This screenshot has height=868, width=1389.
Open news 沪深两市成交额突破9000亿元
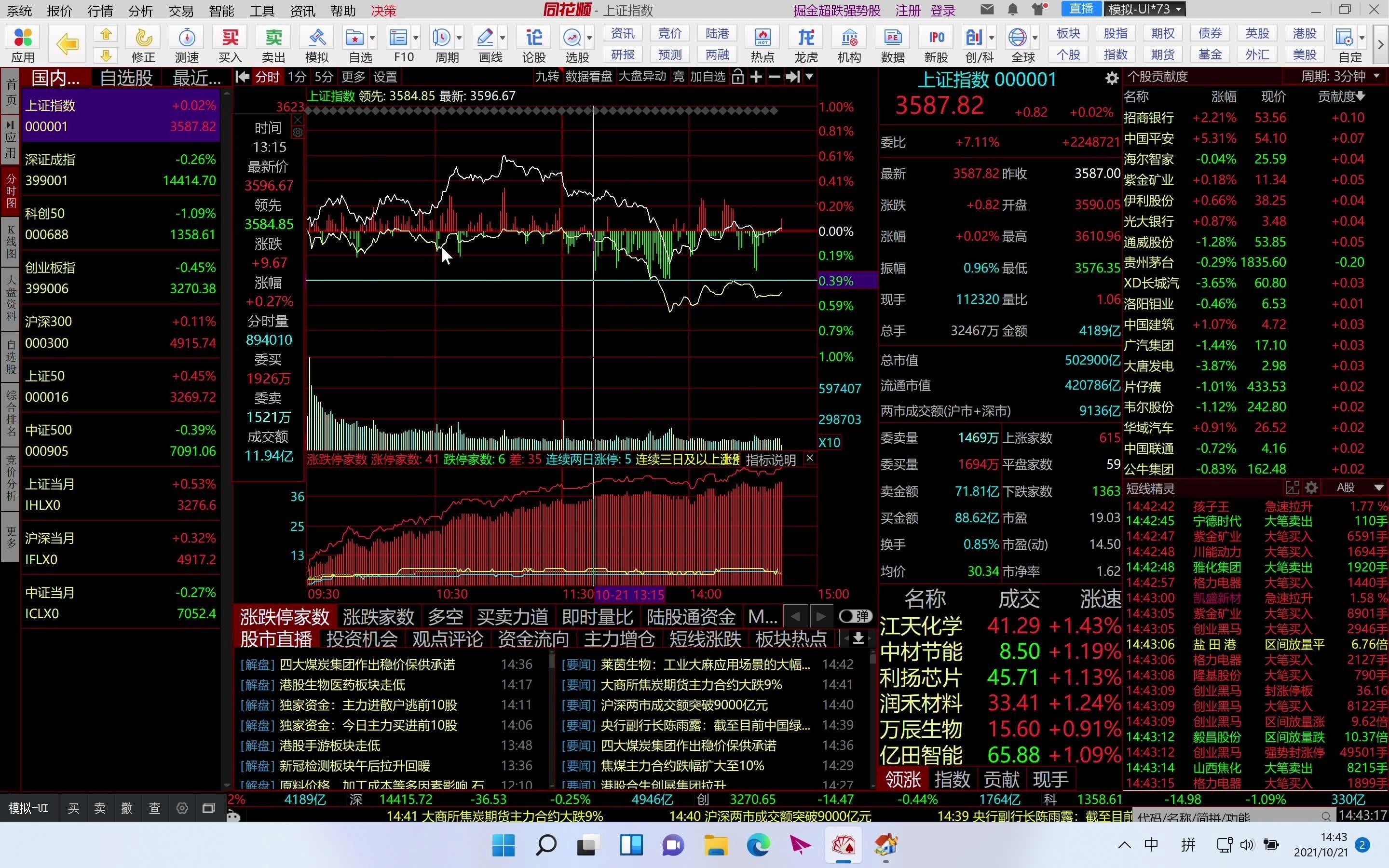pyautogui.click(x=683, y=705)
